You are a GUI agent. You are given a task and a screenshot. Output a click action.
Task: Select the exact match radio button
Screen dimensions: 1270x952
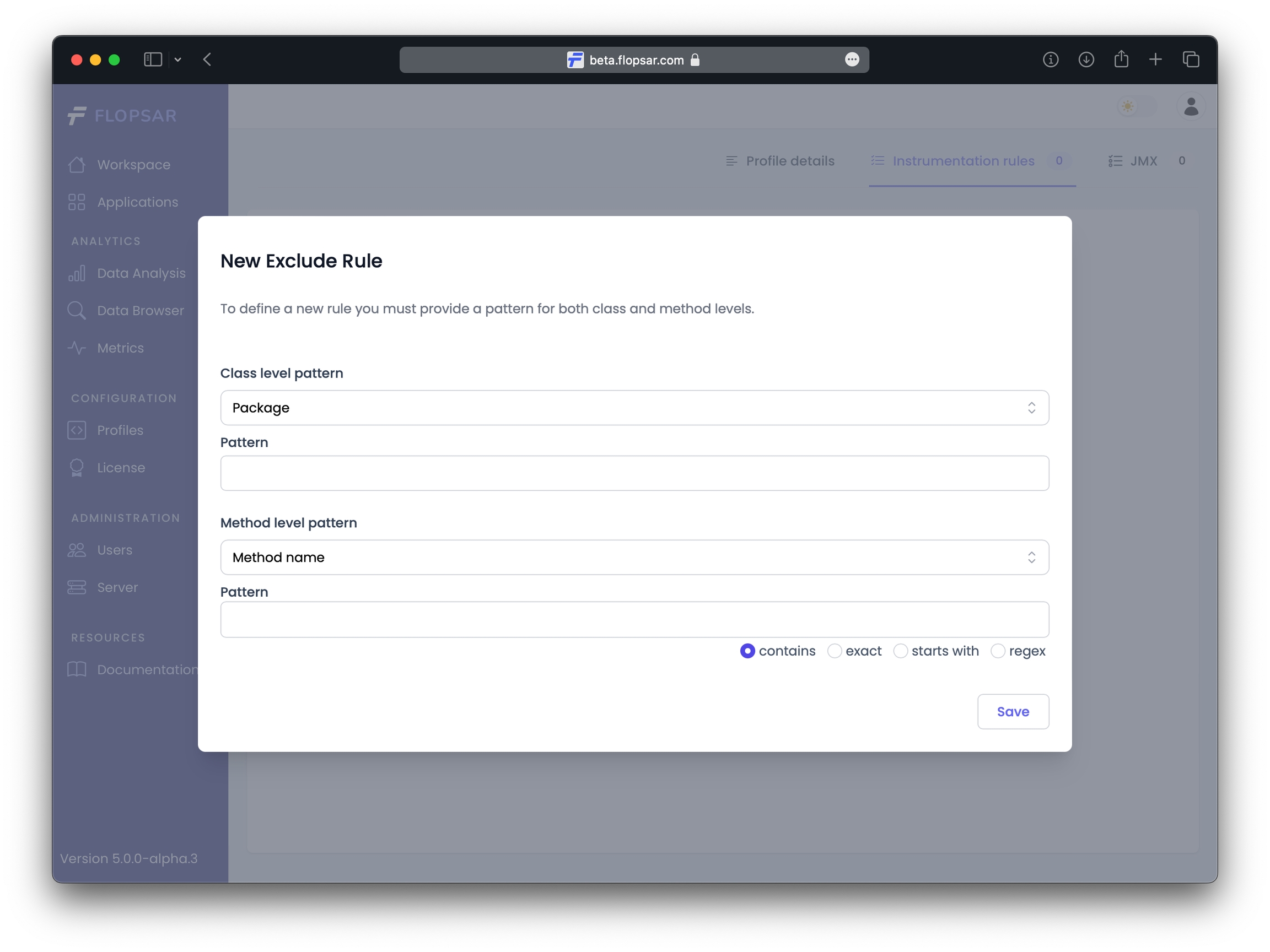tap(834, 651)
